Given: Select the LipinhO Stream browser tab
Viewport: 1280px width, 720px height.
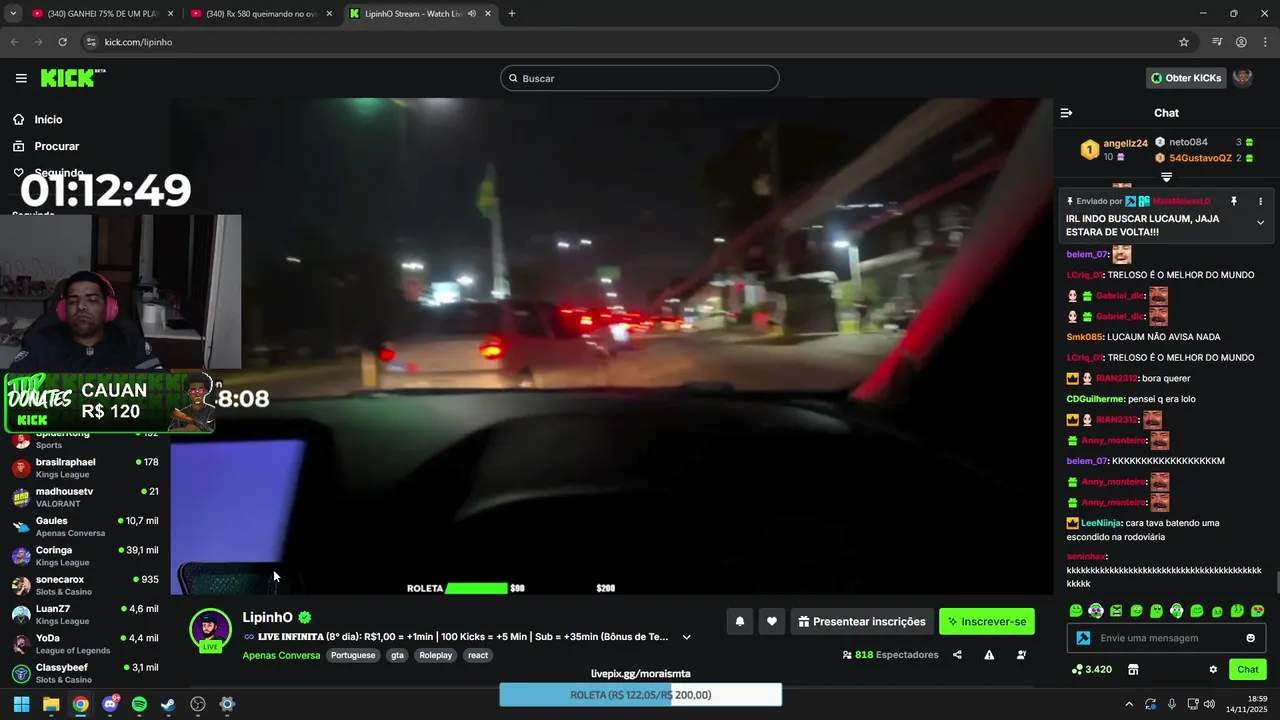Looking at the screenshot, I should click(x=421, y=13).
